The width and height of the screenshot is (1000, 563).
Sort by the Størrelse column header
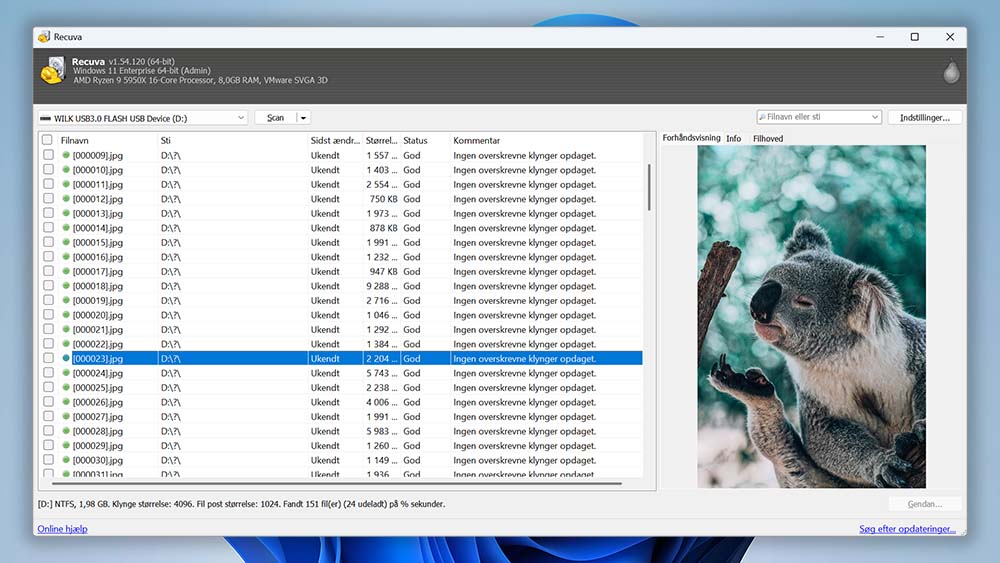[x=381, y=140]
